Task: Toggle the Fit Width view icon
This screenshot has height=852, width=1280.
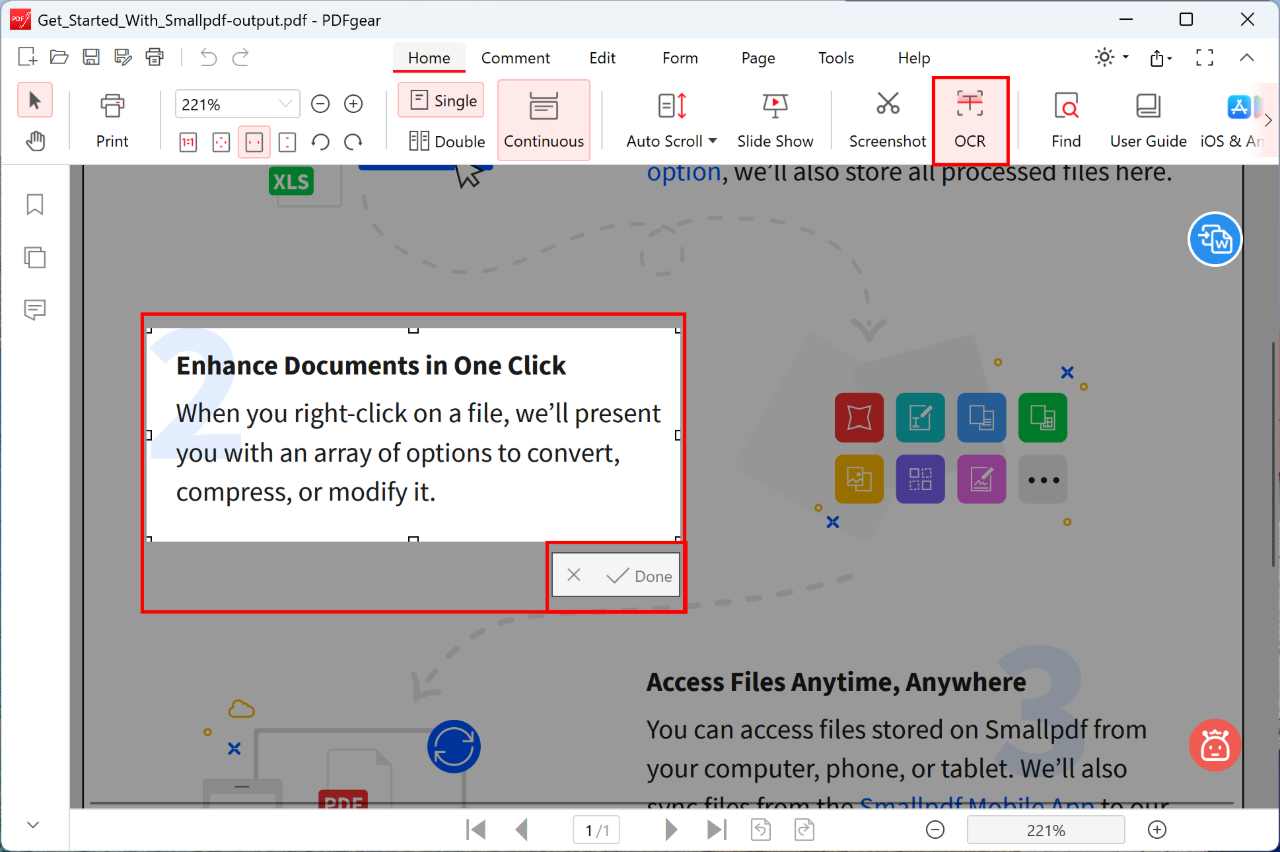Action: click(254, 142)
